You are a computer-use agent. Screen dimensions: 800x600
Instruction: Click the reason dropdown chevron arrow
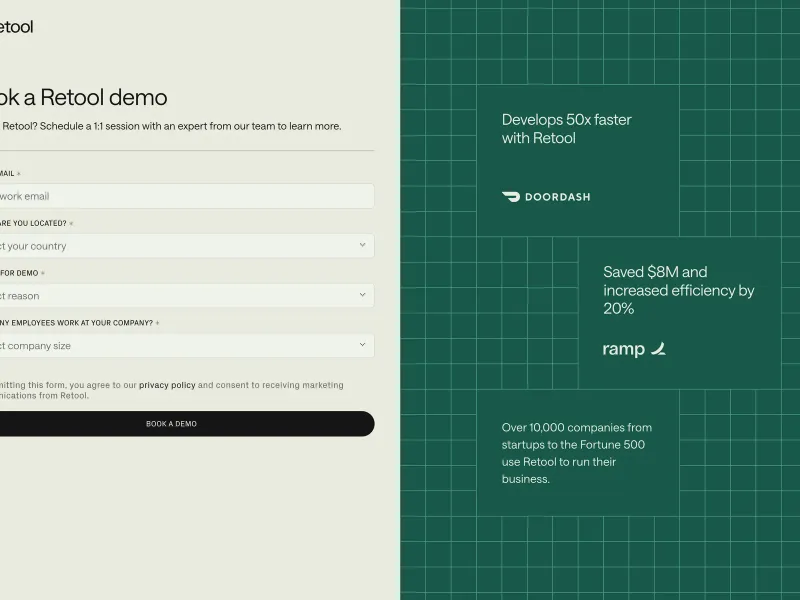pos(362,295)
